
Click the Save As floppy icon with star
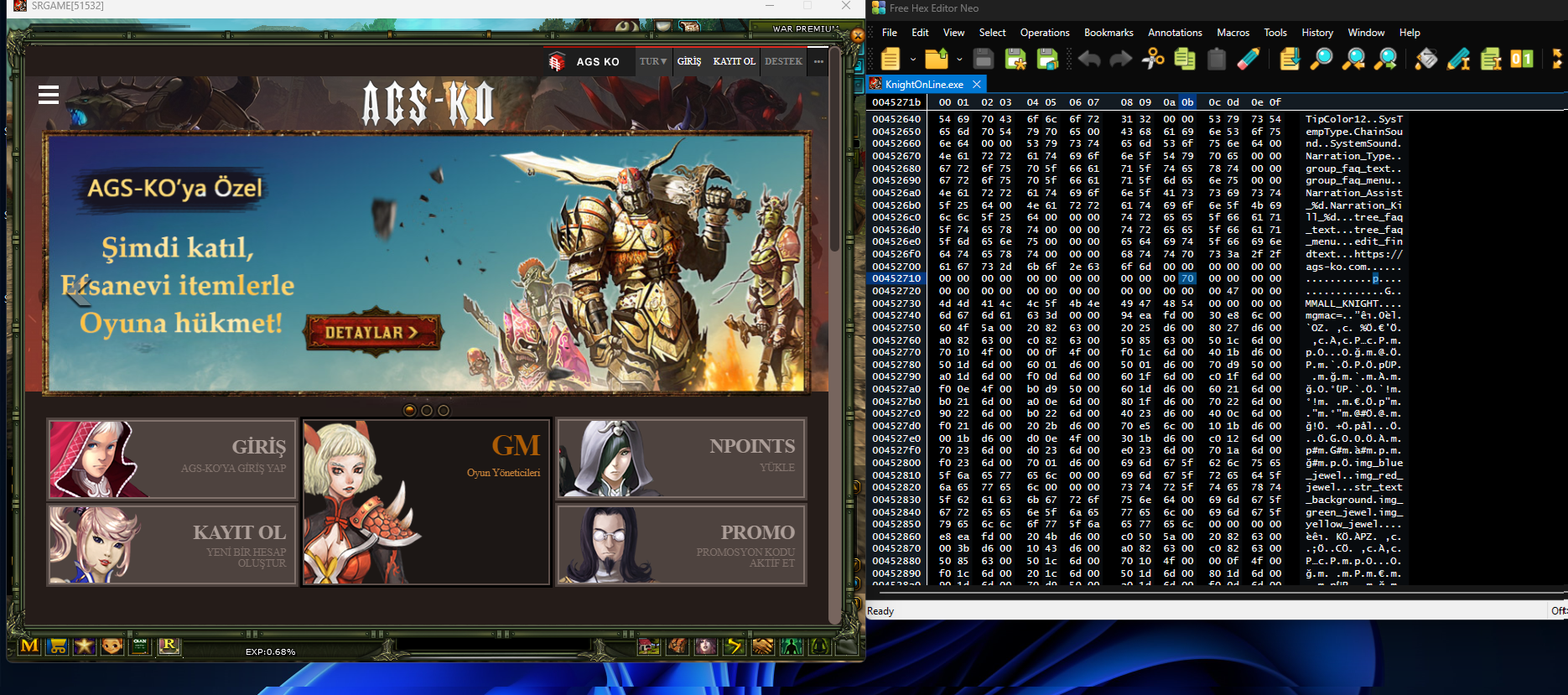click(x=1015, y=59)
